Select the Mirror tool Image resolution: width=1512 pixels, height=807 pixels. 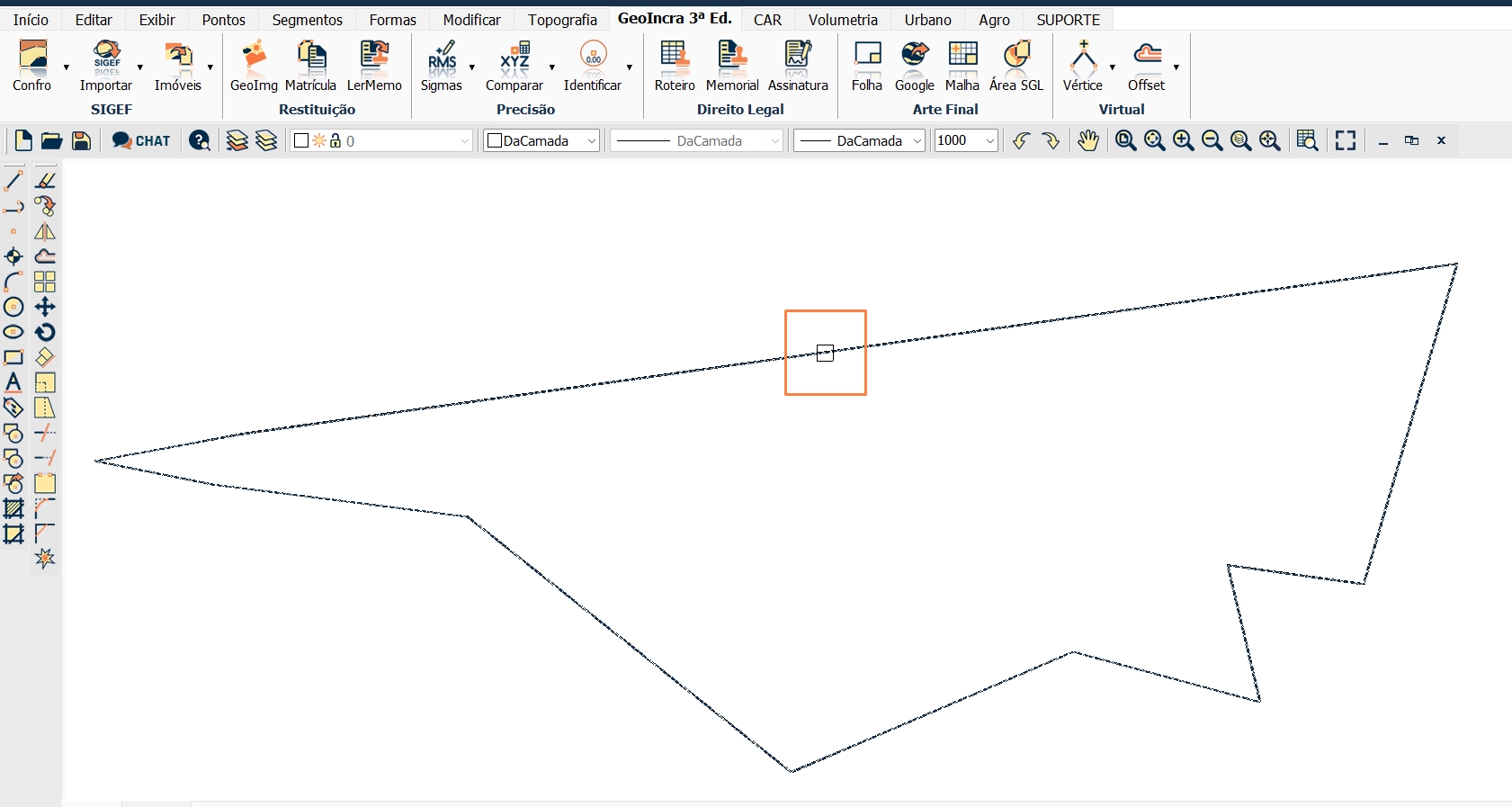pyautogui.click(x=45, y=231)
